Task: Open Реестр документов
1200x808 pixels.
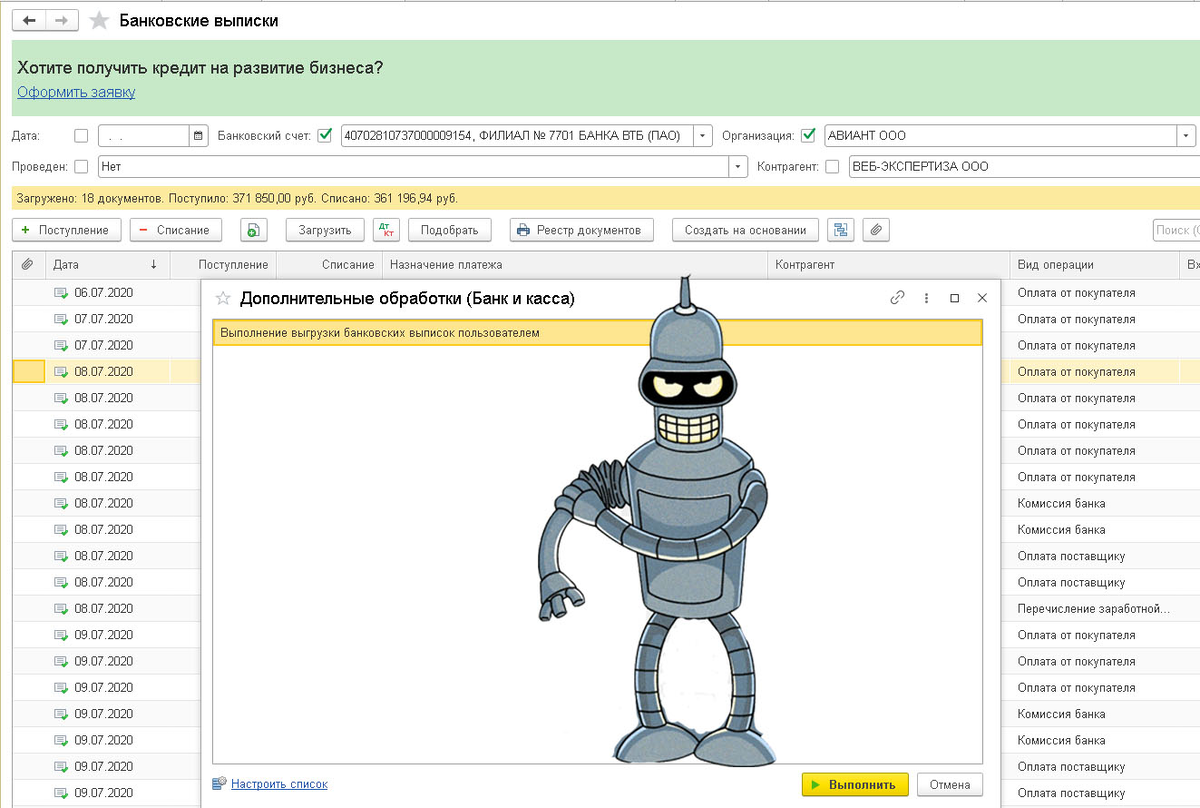Action: [582, 230]
